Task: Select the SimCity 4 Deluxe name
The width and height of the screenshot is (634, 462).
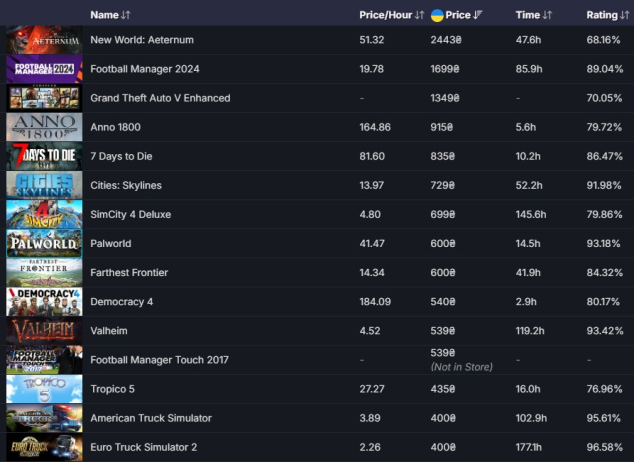Action: [x=131, y=215]
